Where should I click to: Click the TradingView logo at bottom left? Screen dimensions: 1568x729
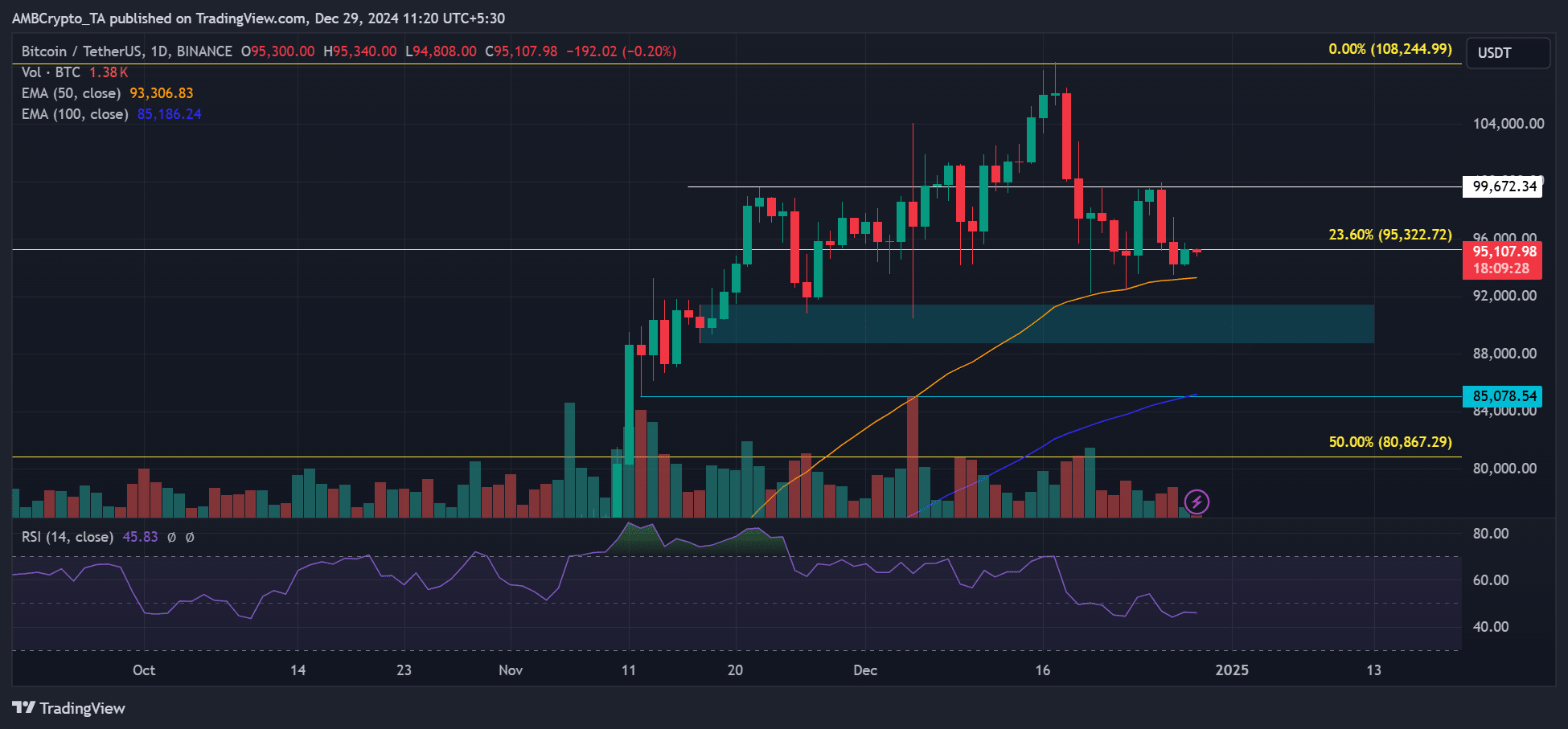tap(69, 708)
